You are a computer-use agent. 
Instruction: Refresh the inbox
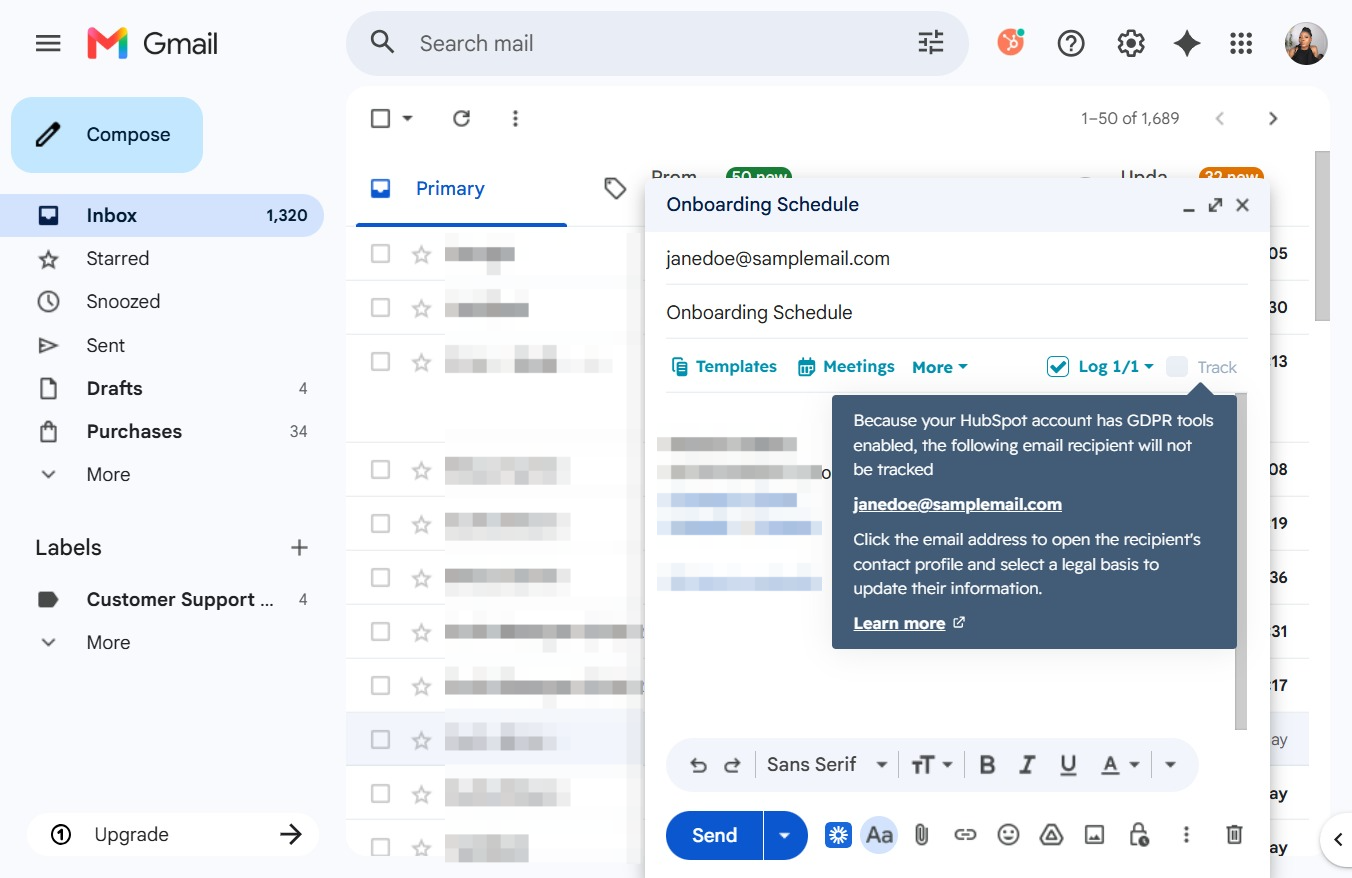coord(461,118)
